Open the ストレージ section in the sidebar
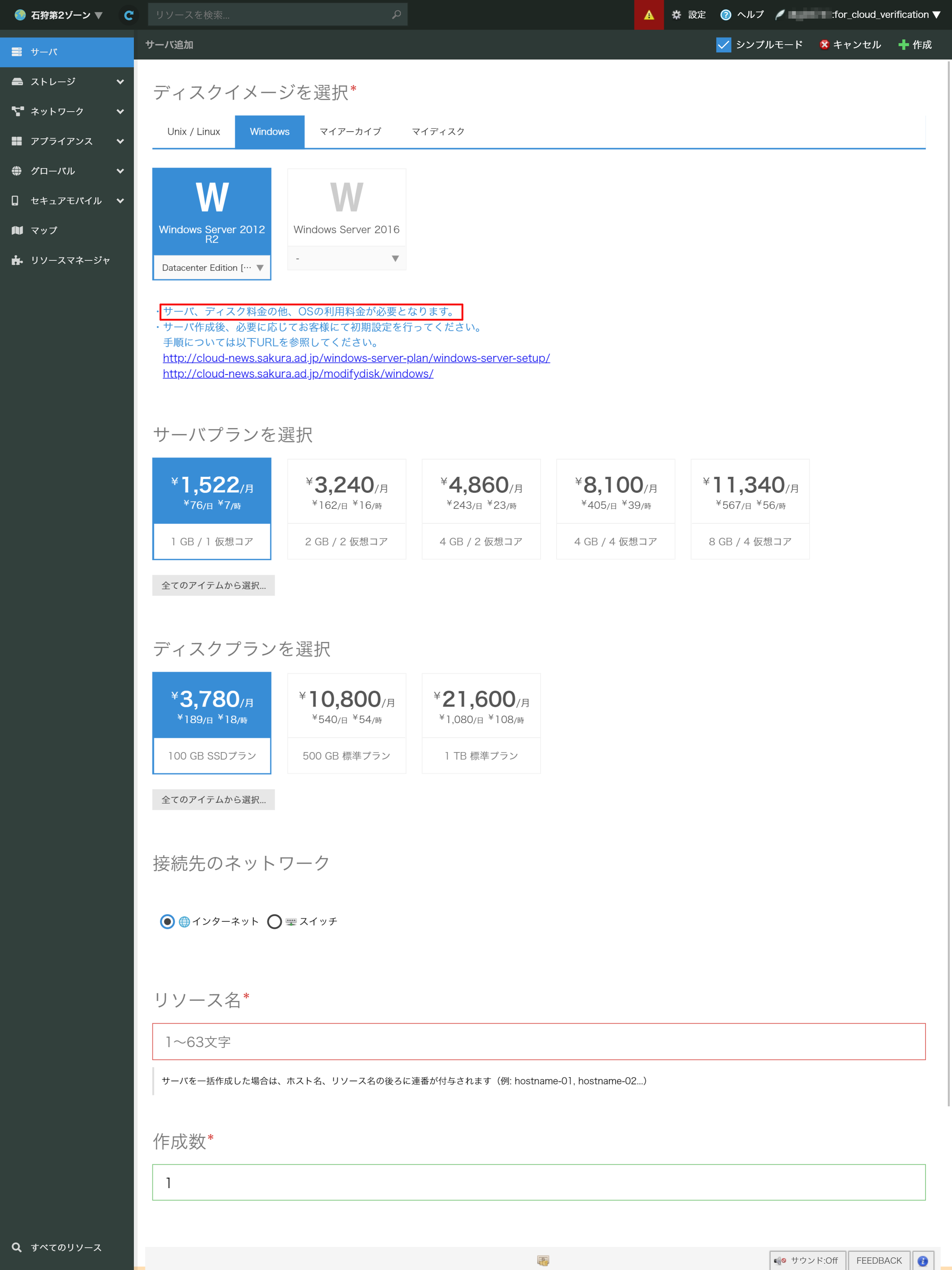This screenshot has width=952, height=1270. (x=55, y=81)
